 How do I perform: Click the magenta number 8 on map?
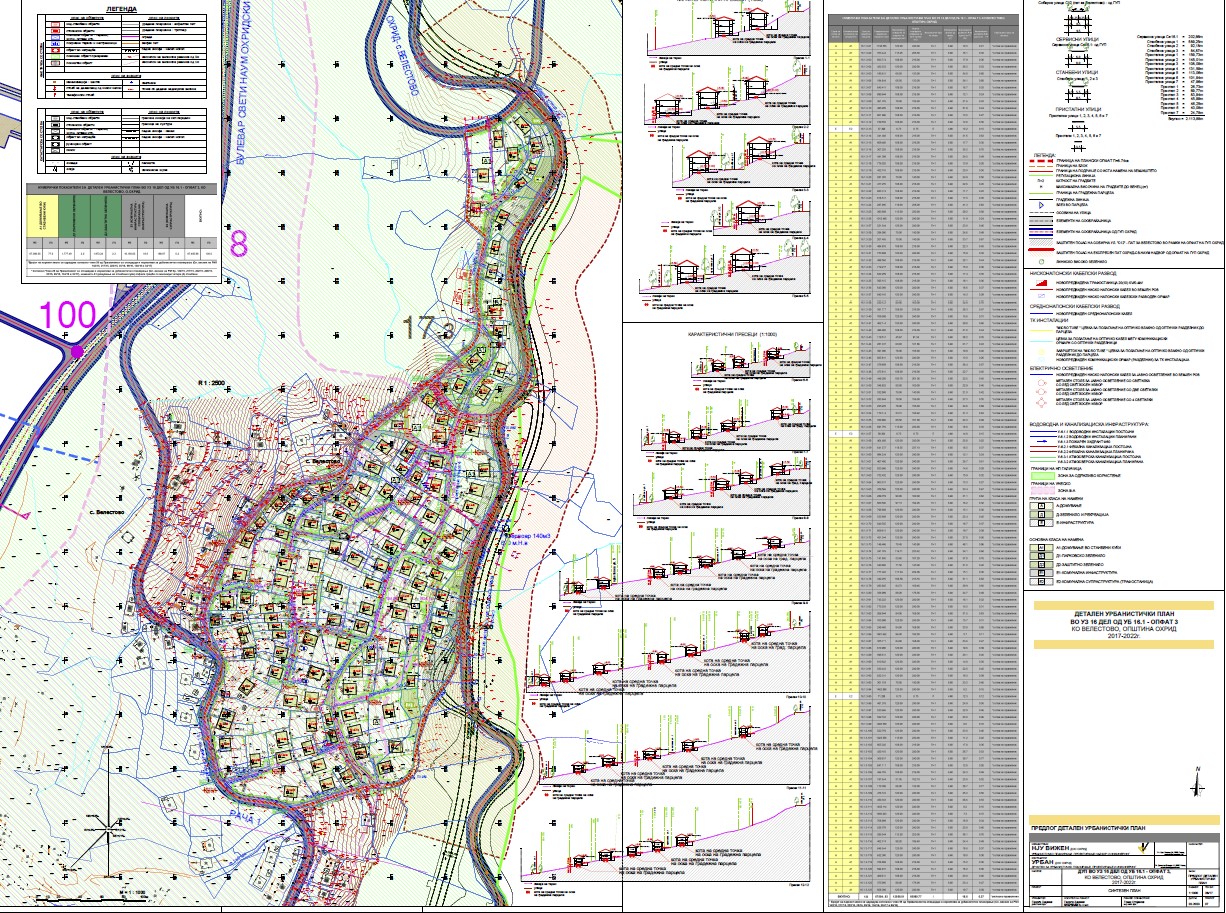point(239,244)
